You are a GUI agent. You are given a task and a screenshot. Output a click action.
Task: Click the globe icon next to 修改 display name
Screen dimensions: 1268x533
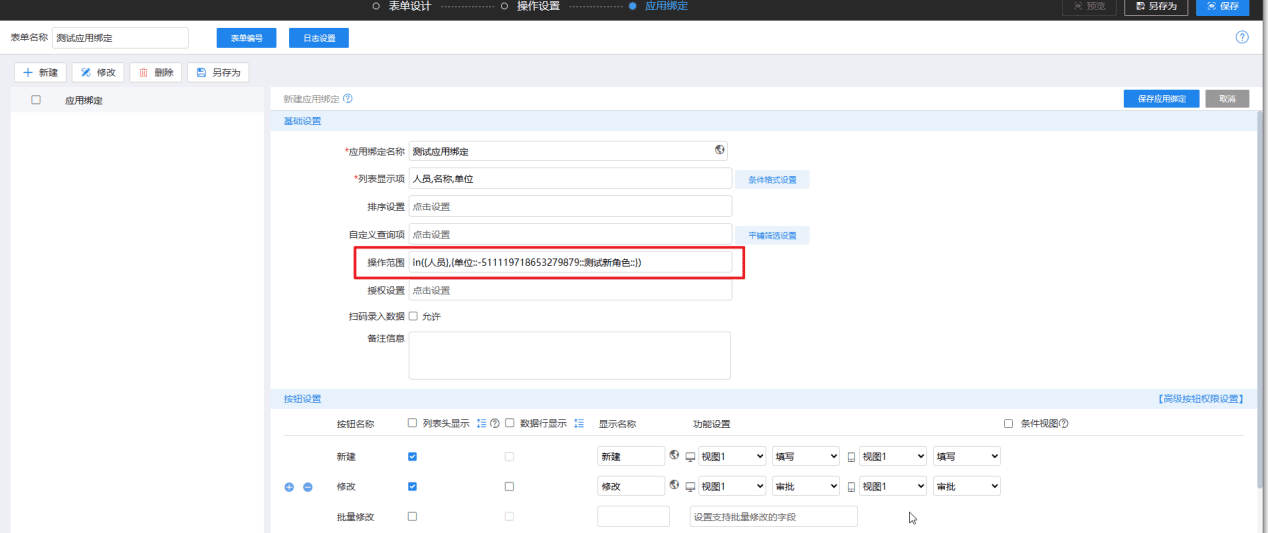(674, 485)
